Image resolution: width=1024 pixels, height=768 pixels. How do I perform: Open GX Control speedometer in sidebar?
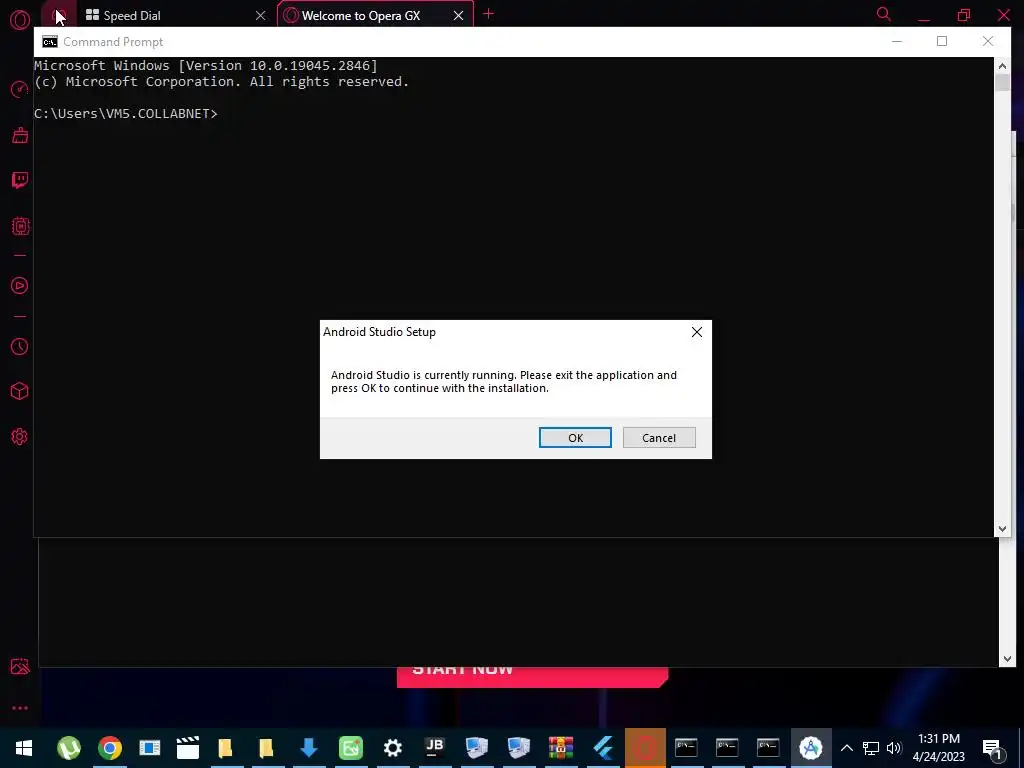(x=20, y=89)
